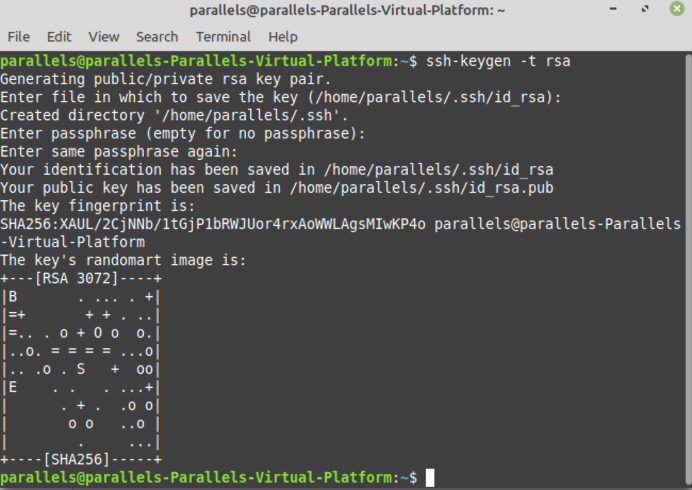The image size is (692, 490).
Task: Open the Edit menu
Action: pyautogui.click(x=59, y=37)
